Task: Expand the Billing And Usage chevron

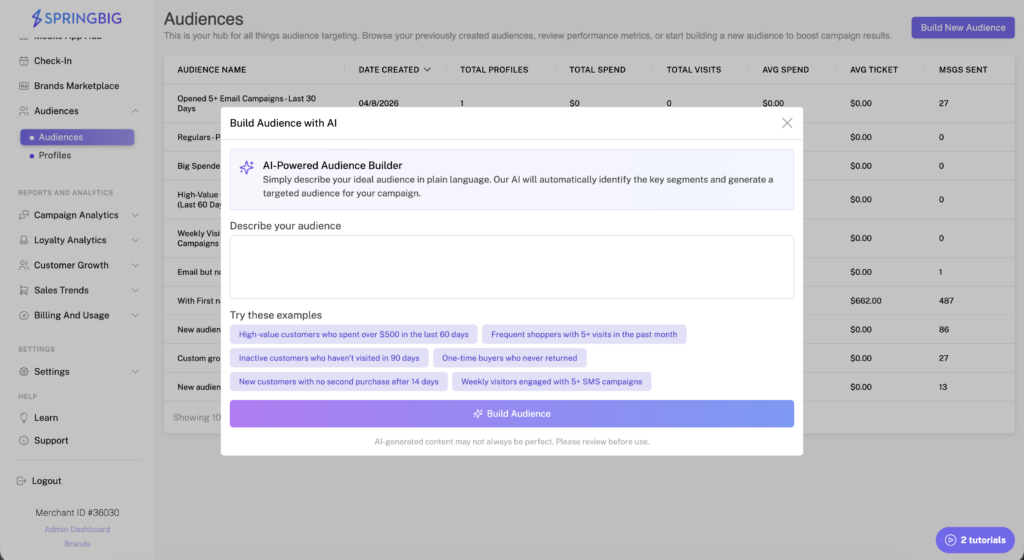Action: click(135, 315)
